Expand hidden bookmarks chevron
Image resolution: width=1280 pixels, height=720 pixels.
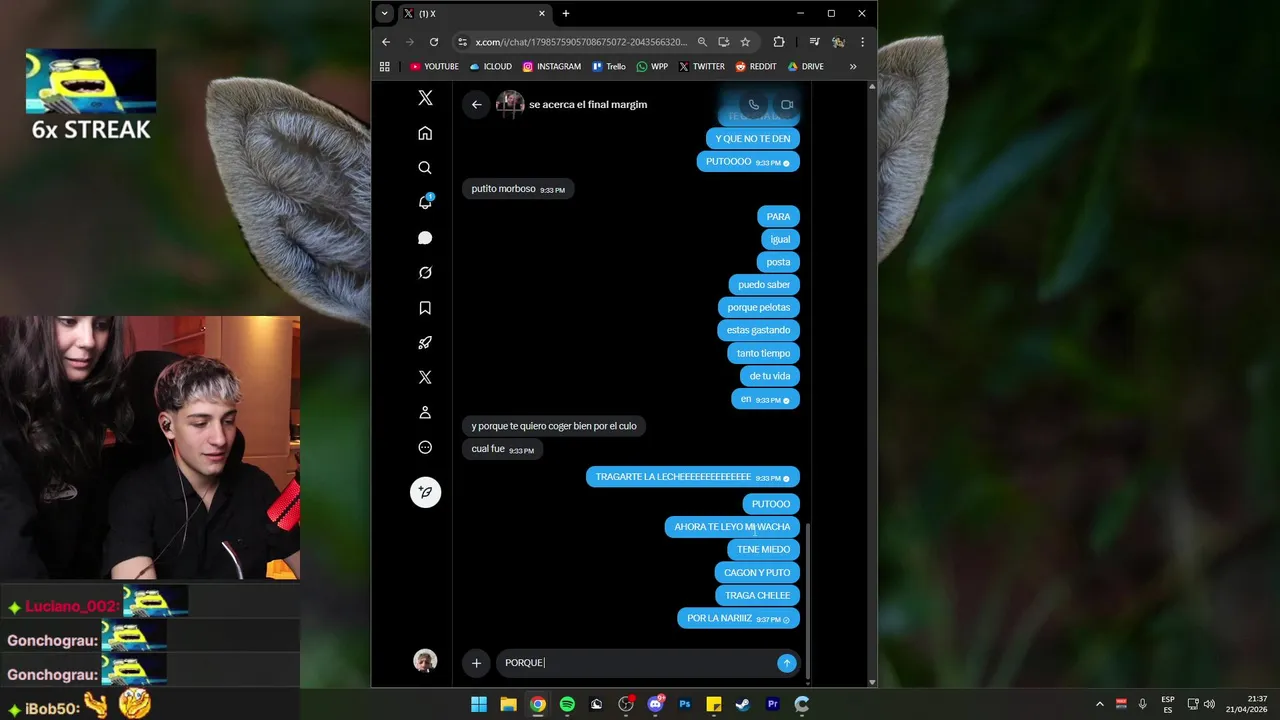tap(853, 67)
